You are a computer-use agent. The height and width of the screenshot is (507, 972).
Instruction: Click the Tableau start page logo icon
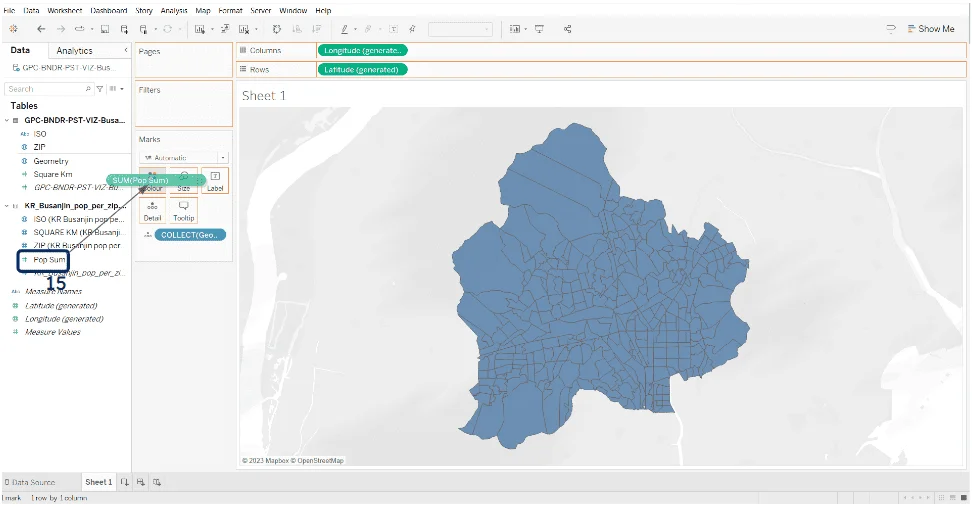coord(13,29)
